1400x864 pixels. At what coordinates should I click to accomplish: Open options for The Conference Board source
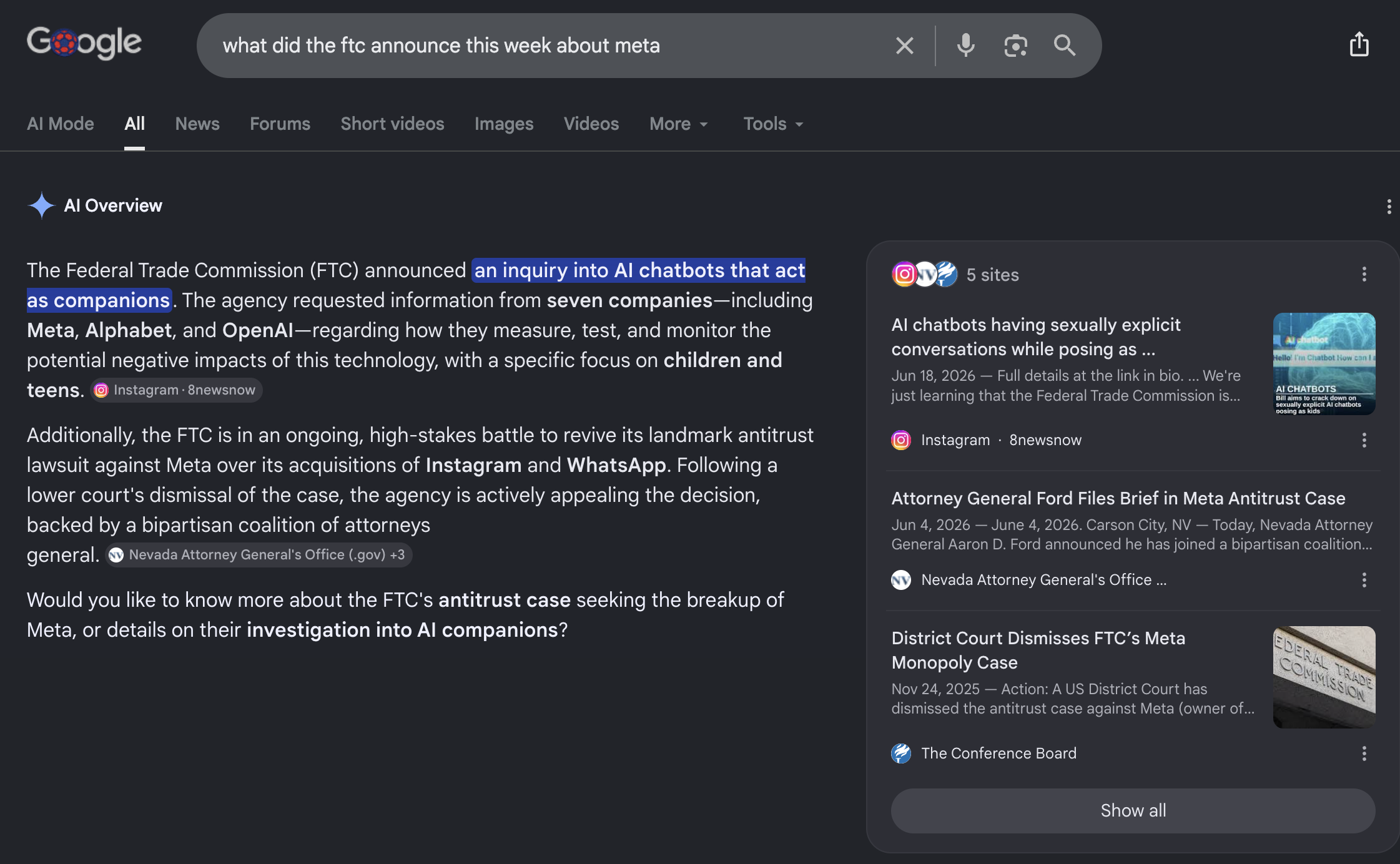(x=1364, y=754)
